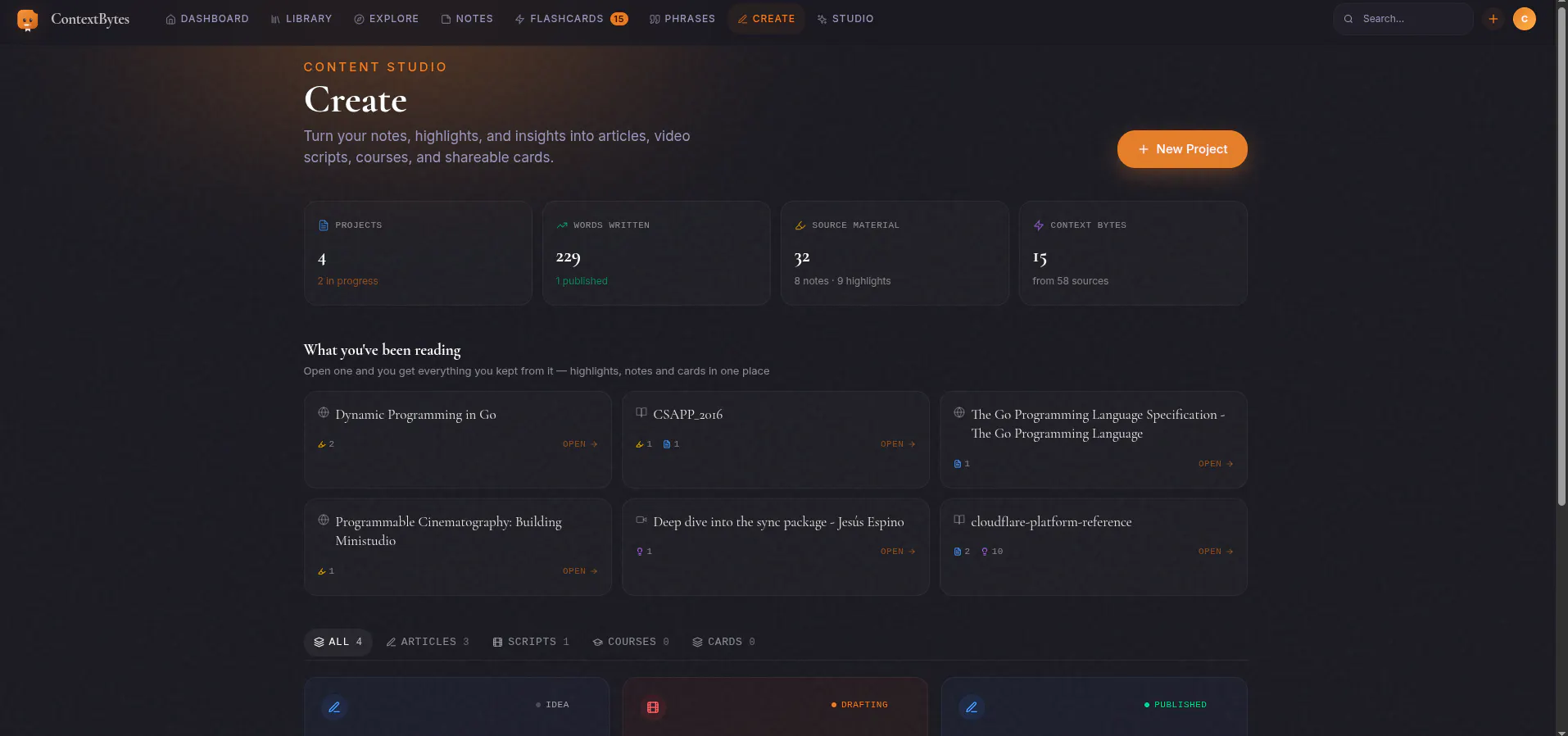The image size is (1568, 736).
Task: Filter by CARDS 0 tab
Action: tap(723, 642)
